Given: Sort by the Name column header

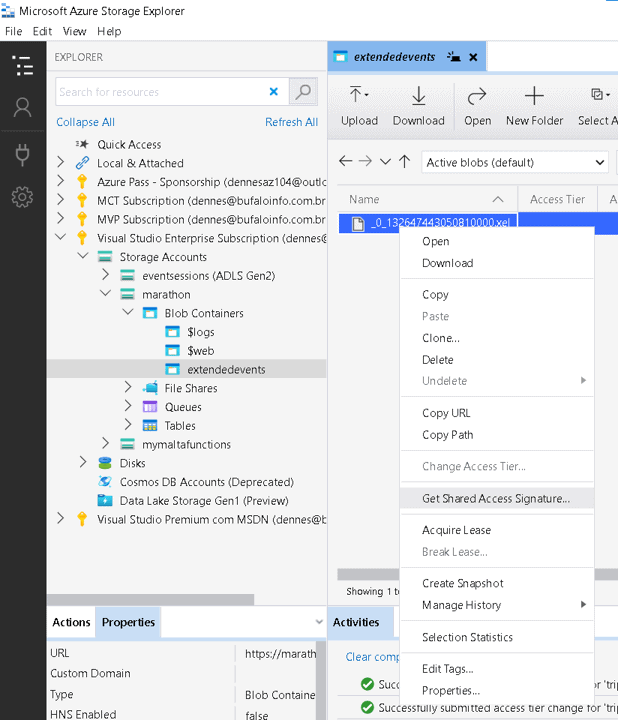Looking at the screenshot, I should [x=427, y=199].
